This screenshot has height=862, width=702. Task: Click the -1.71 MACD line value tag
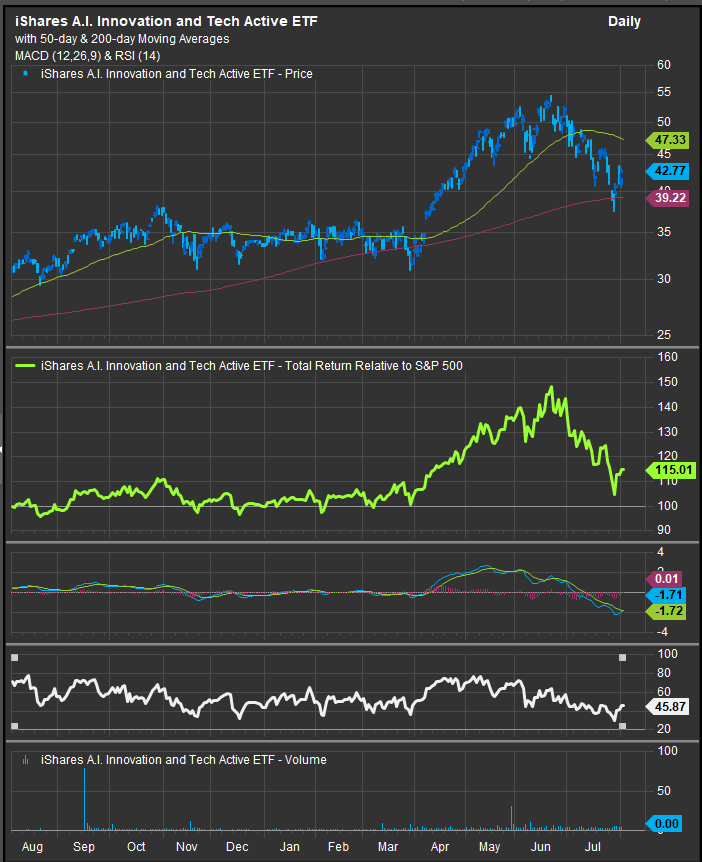(665, 595)
